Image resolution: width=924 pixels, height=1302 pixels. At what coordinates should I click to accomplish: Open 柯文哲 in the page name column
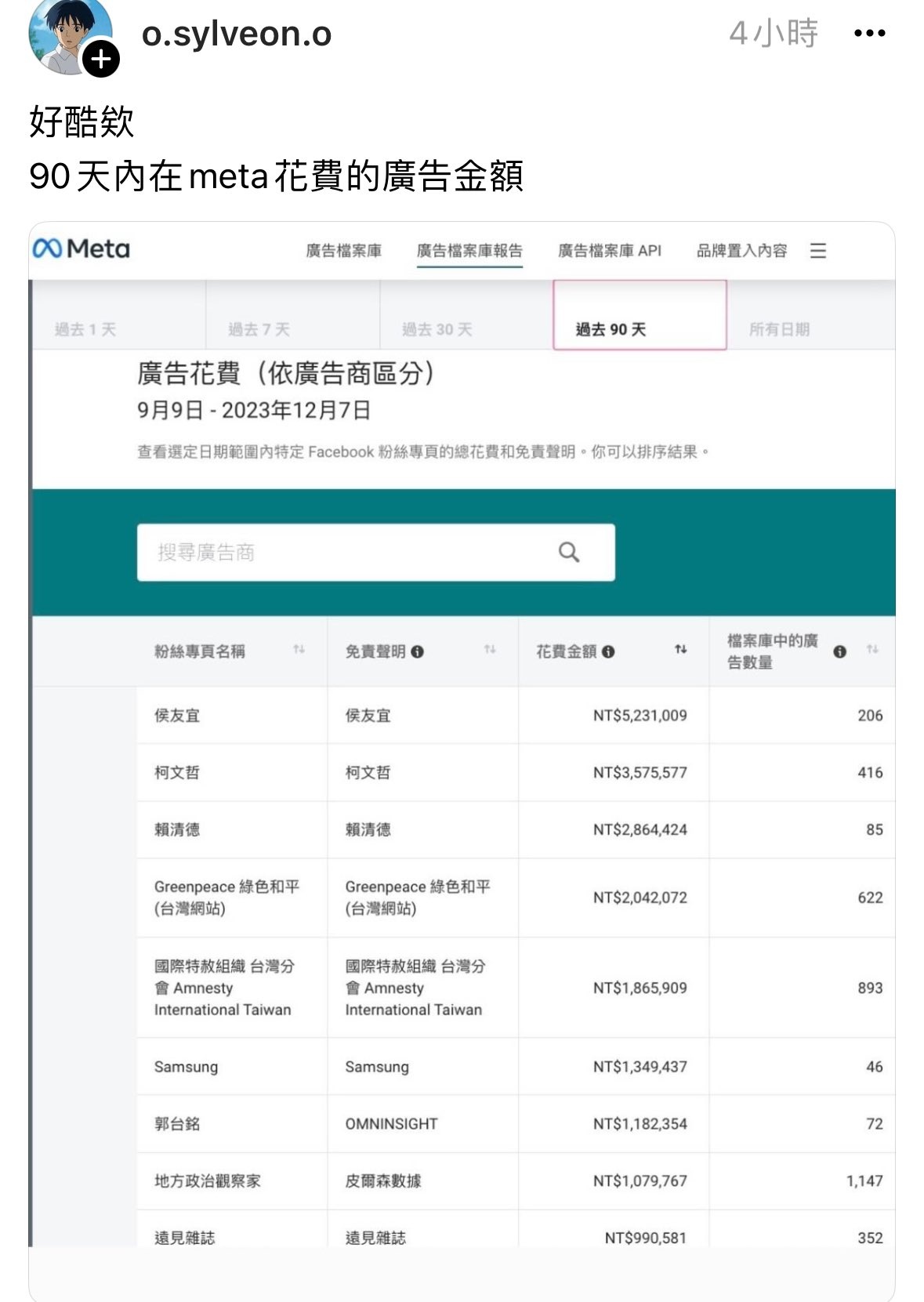tap(177, 773)
